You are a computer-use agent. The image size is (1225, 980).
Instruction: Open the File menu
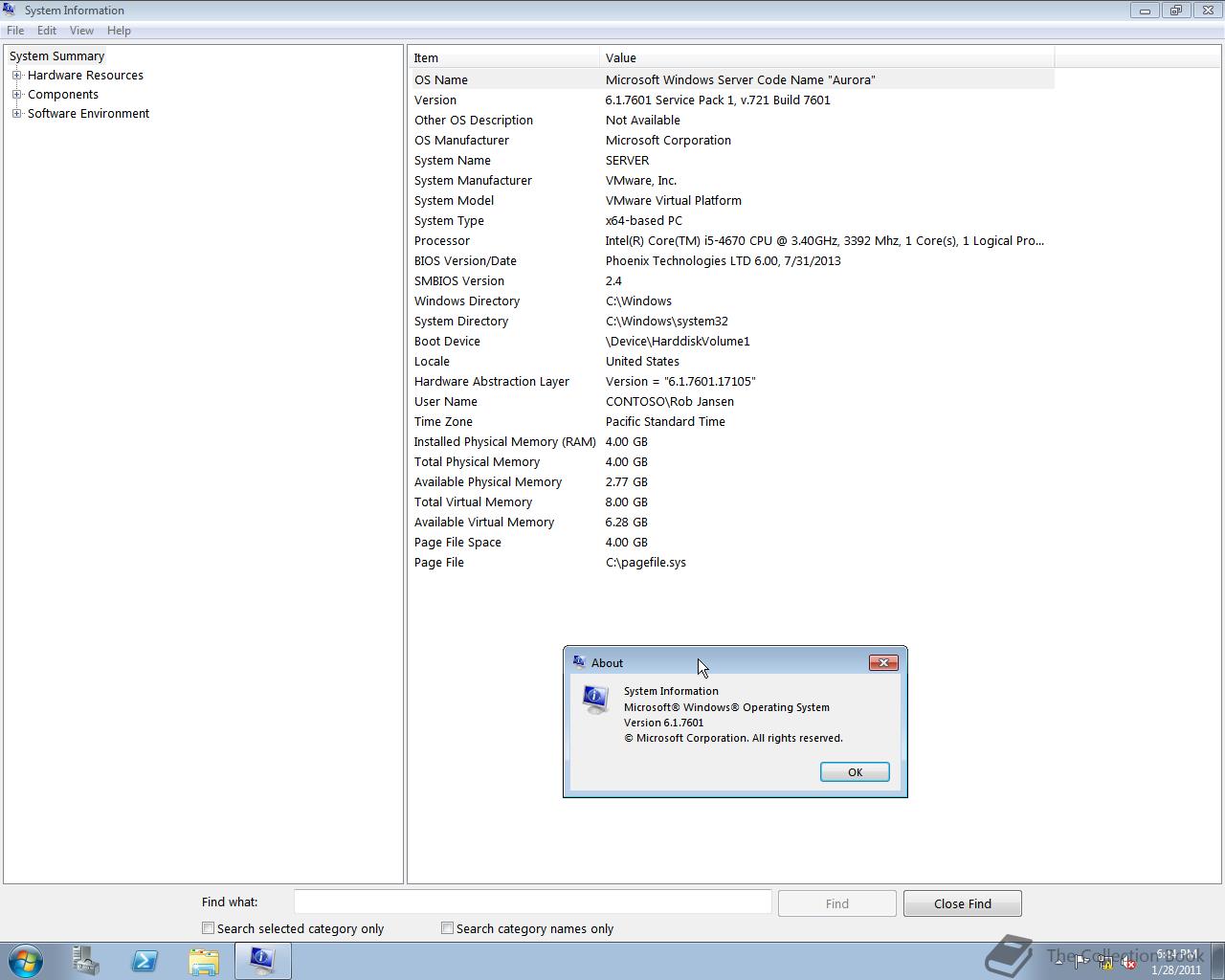(x=15, y=31)
